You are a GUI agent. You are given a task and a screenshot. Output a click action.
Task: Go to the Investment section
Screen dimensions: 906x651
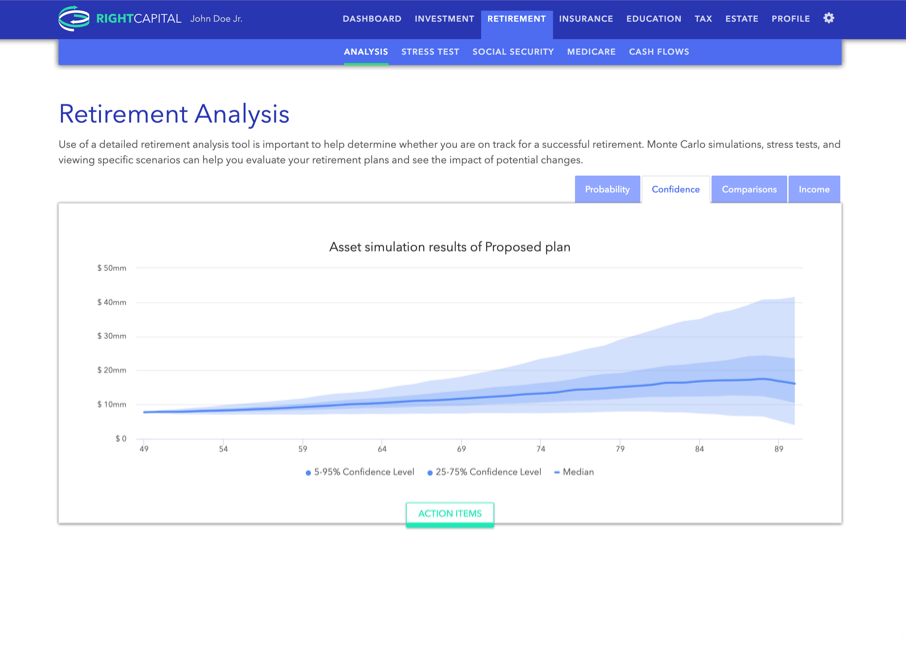pyautogui.click(x=444, y=18)
